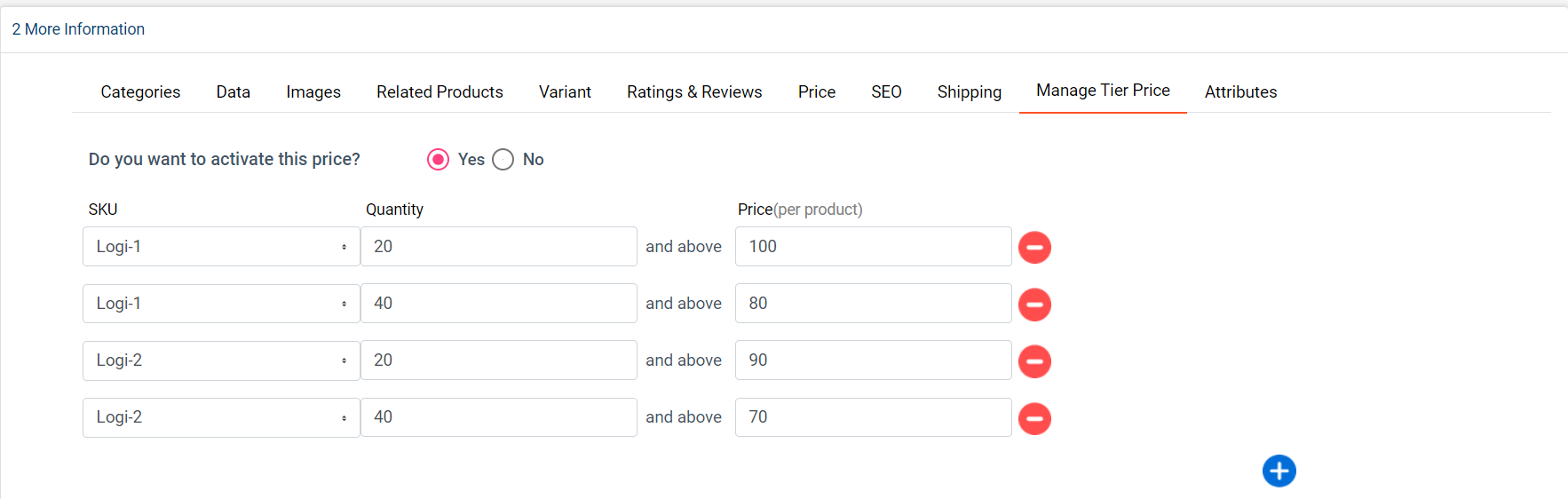Switch to the Variant tab
This screenshot has width=1568, height=499.
pyautogui.click(x=565, y=91)
